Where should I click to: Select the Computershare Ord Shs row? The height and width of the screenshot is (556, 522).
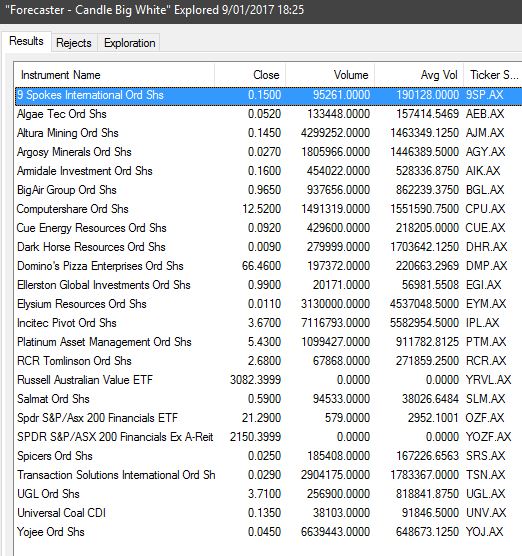[268, 209]
